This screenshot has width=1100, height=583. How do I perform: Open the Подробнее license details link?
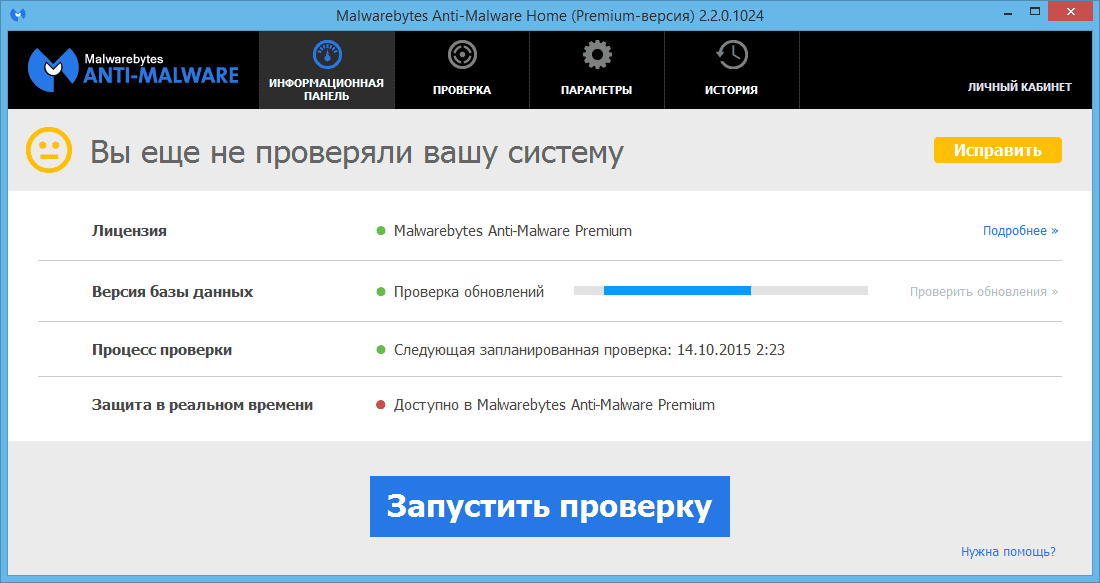click(1020, 231)
